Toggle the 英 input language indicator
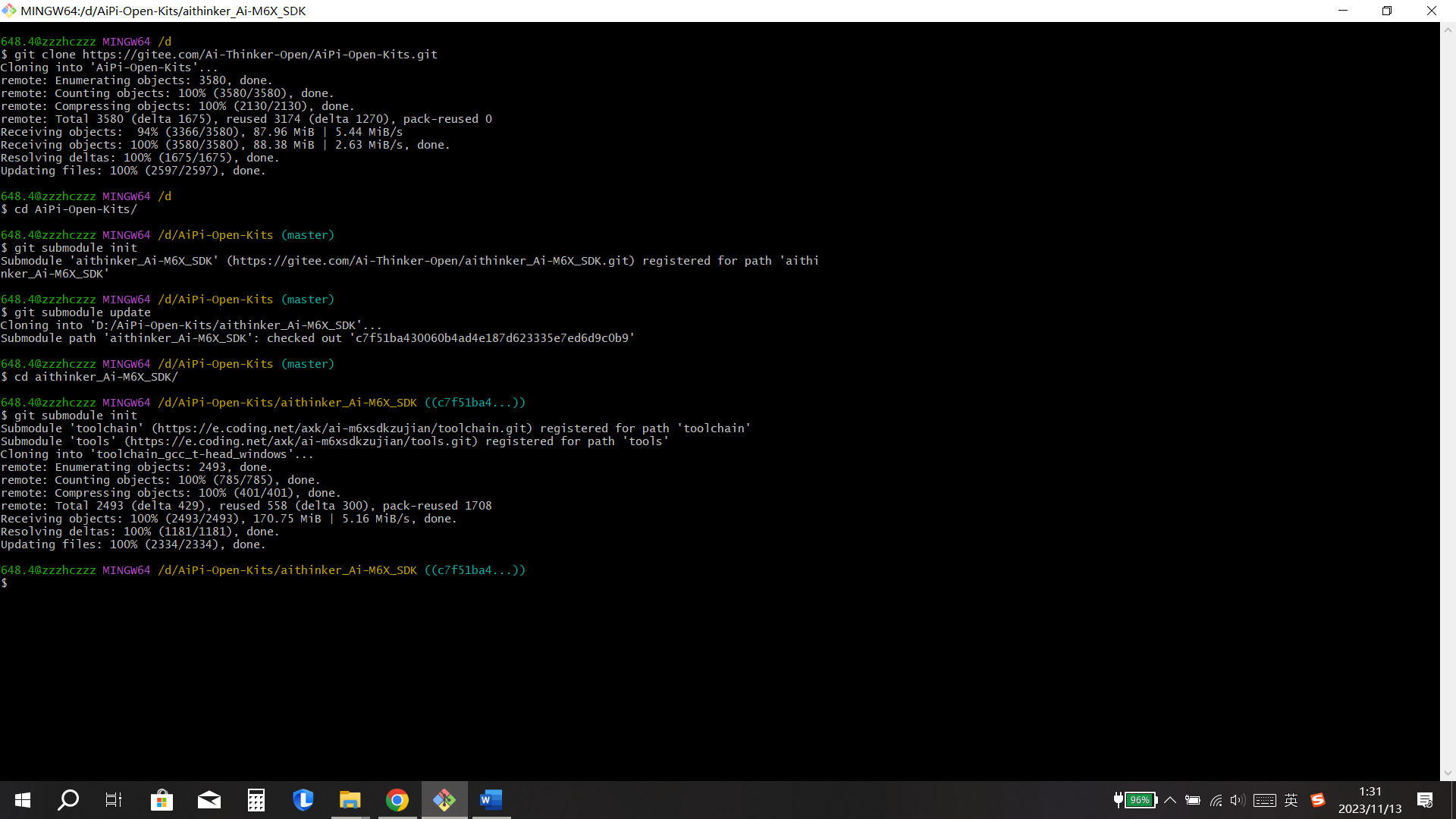This screenshot has width=1456, height=819. tap(1291, 800)
